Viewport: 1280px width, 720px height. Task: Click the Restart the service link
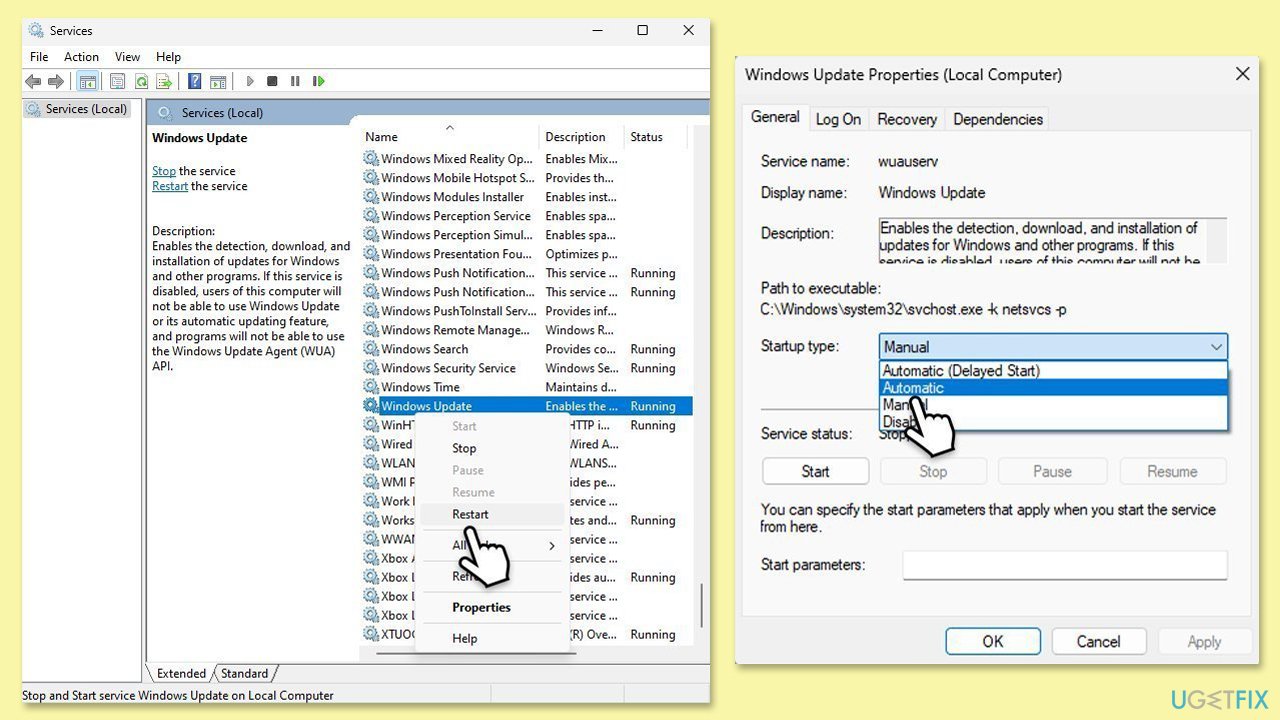pyautogui.click(x=170, y=186)
